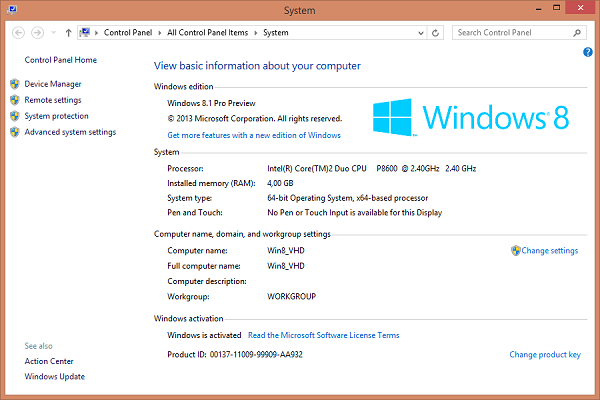Refresh the System page

click(x=435, y=33)
